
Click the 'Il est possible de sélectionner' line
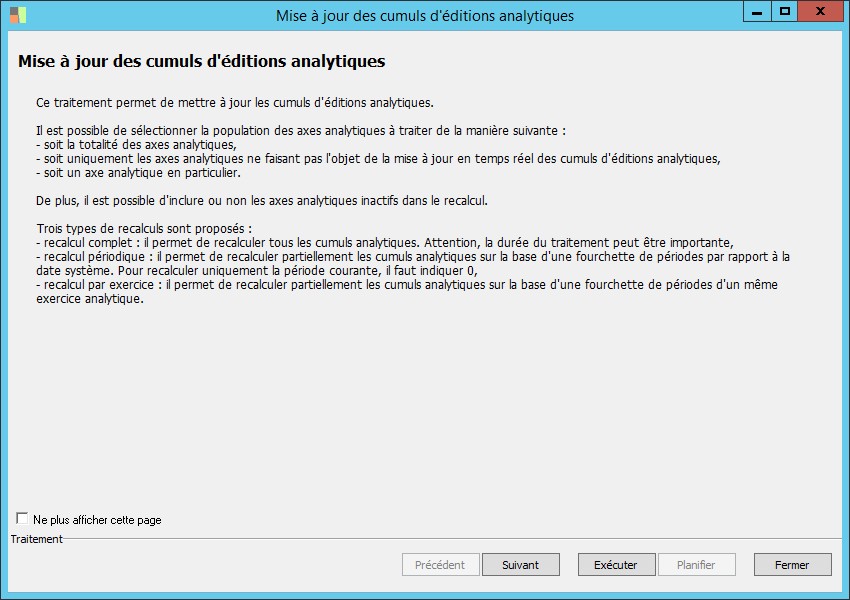[300, 131]
